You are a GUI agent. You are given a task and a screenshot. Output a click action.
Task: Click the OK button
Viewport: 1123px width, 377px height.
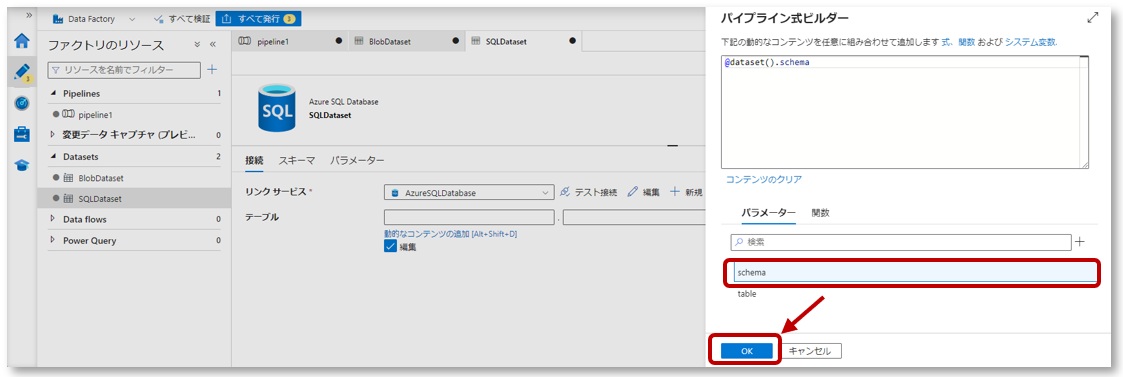[x=747, y=351]
